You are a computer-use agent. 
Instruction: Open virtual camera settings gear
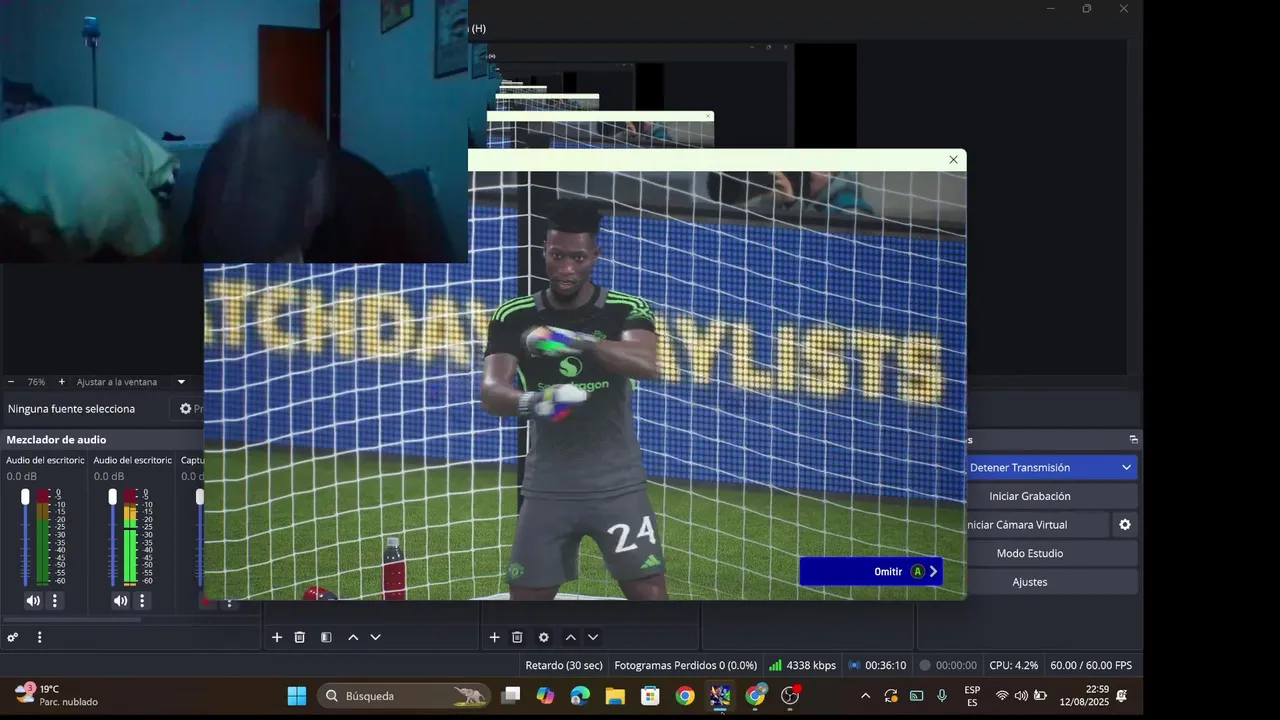1125,525
